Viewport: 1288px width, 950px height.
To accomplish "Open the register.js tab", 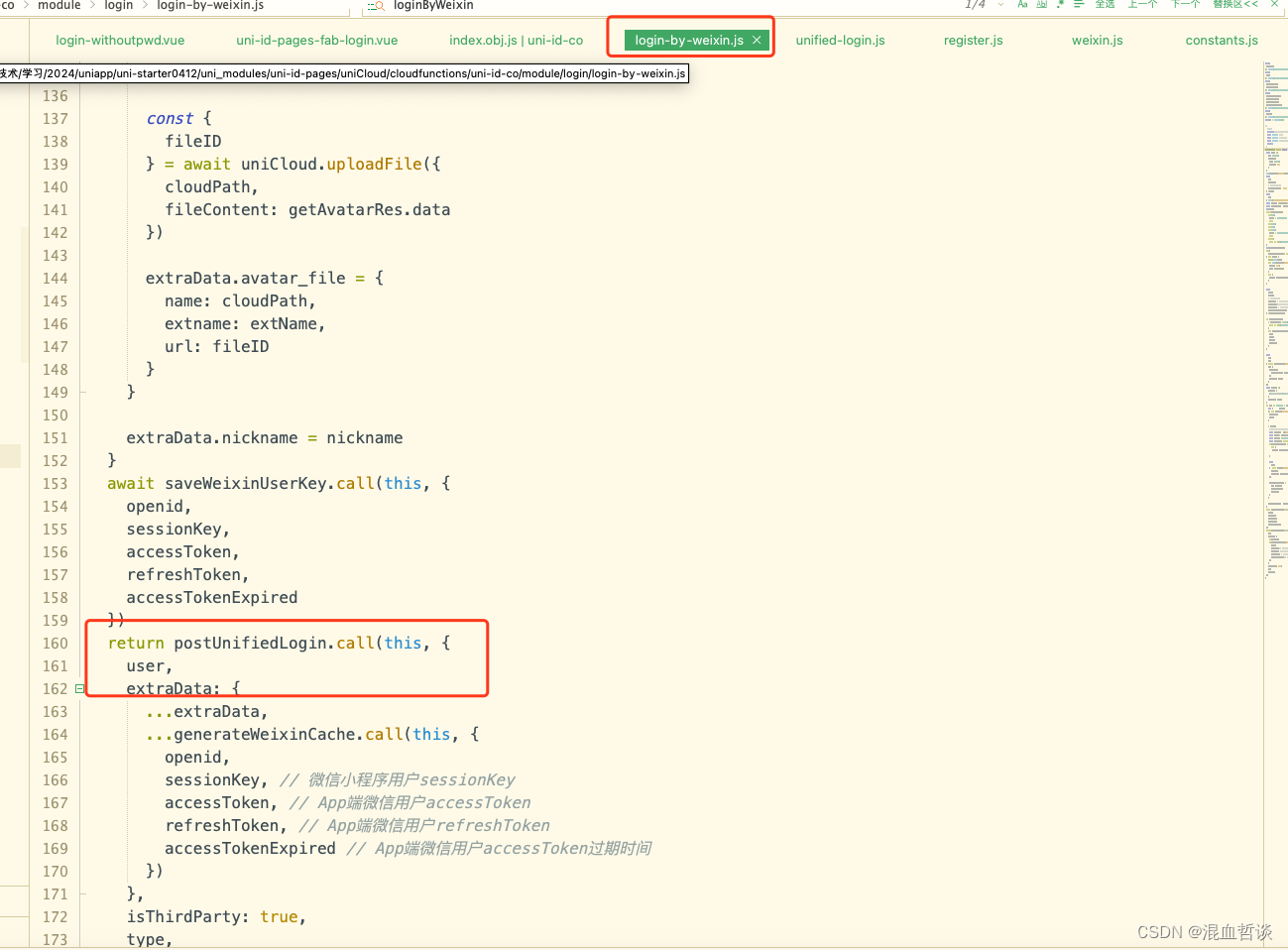I will pyautogui.click(x=974, y=40).
